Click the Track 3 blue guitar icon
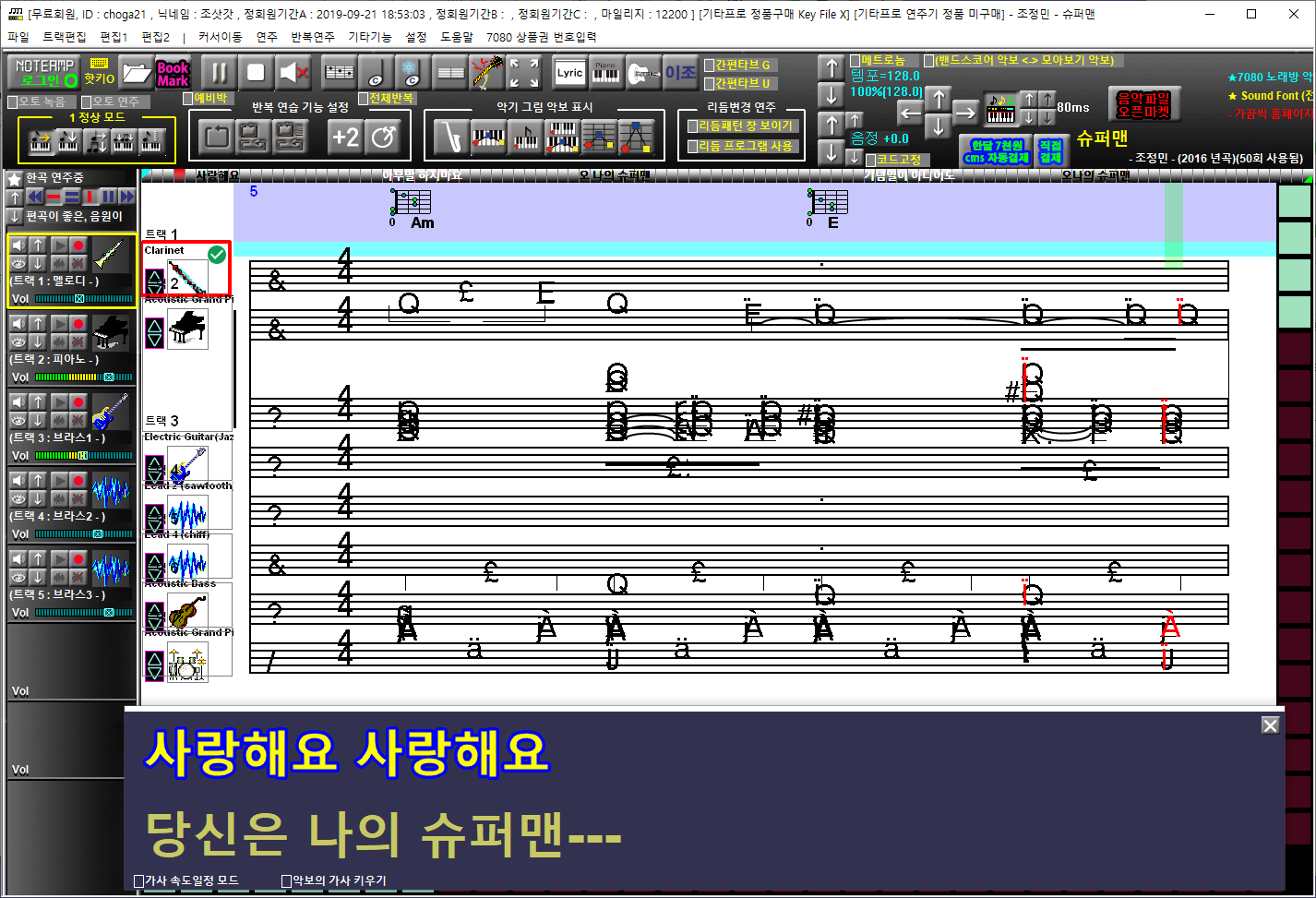1316x898 pixels. coord(112,410)
